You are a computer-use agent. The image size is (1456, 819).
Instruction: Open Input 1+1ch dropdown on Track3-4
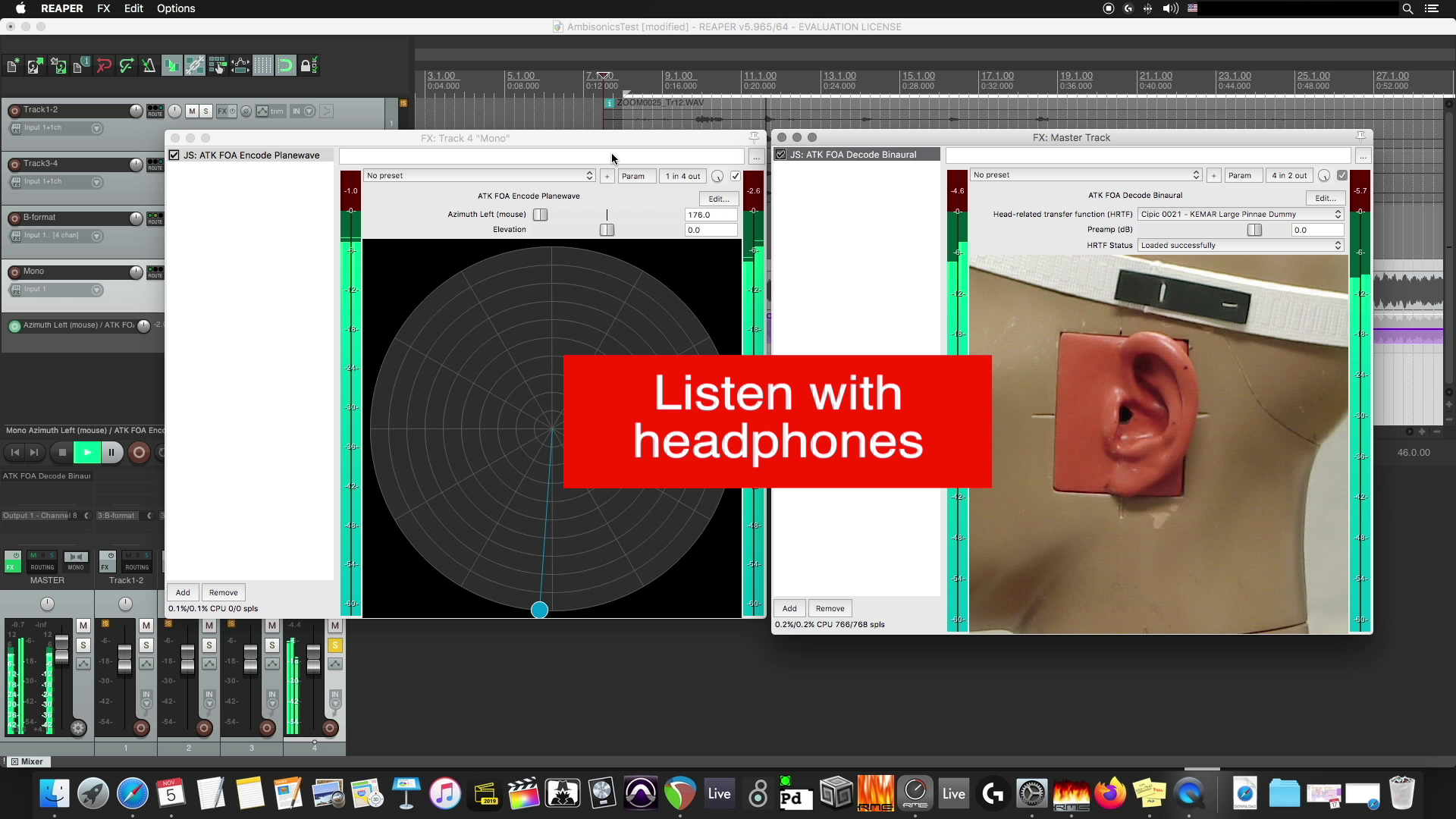pos(96,183)
